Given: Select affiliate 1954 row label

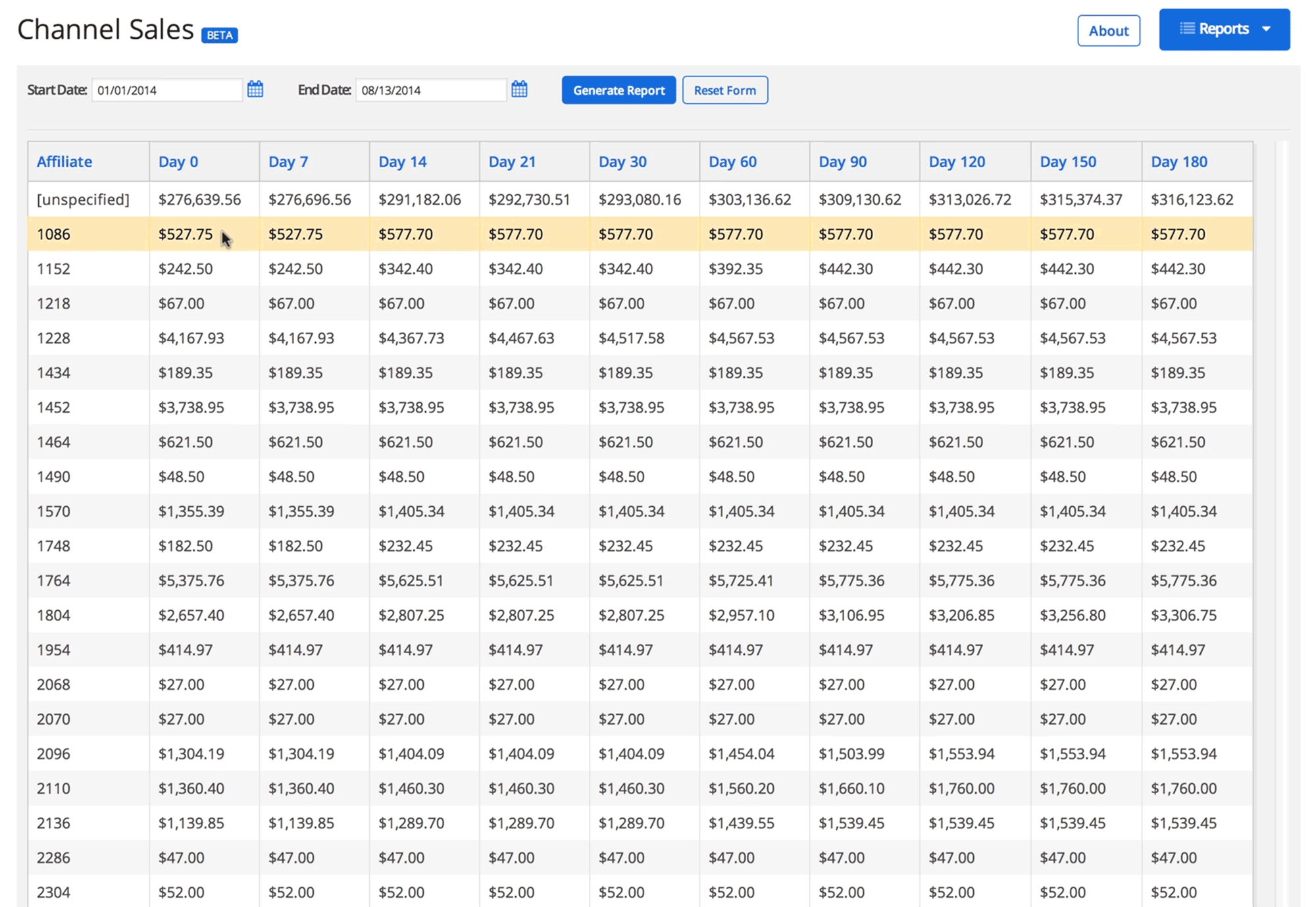Looking at the screenshot, I should [x=53, y=650].
